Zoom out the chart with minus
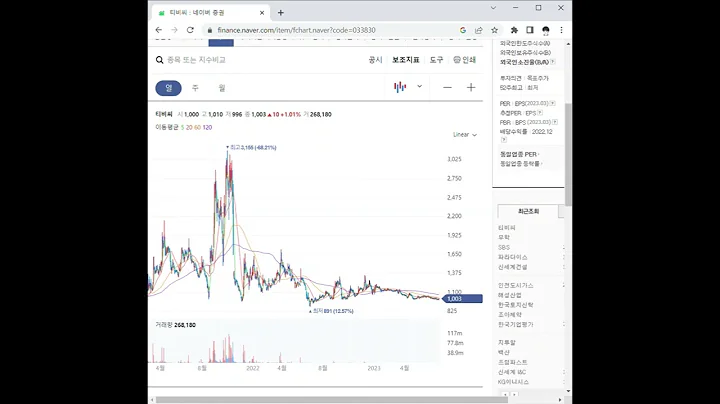Screen dimensions: 720x404 [x=447, y=87]
